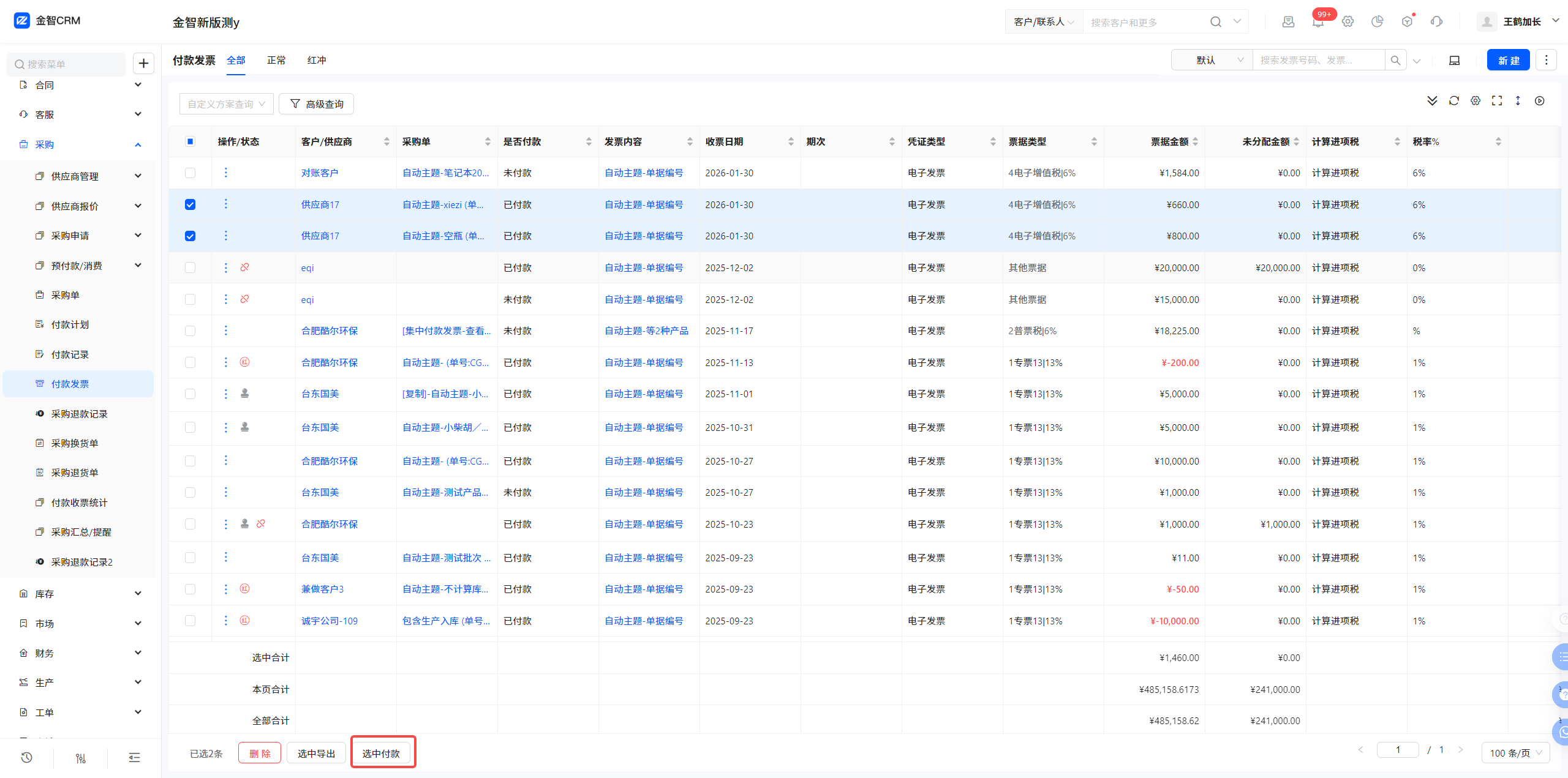Uncheck the ¥660.00 invoice row checkbox

pos(190,204)
